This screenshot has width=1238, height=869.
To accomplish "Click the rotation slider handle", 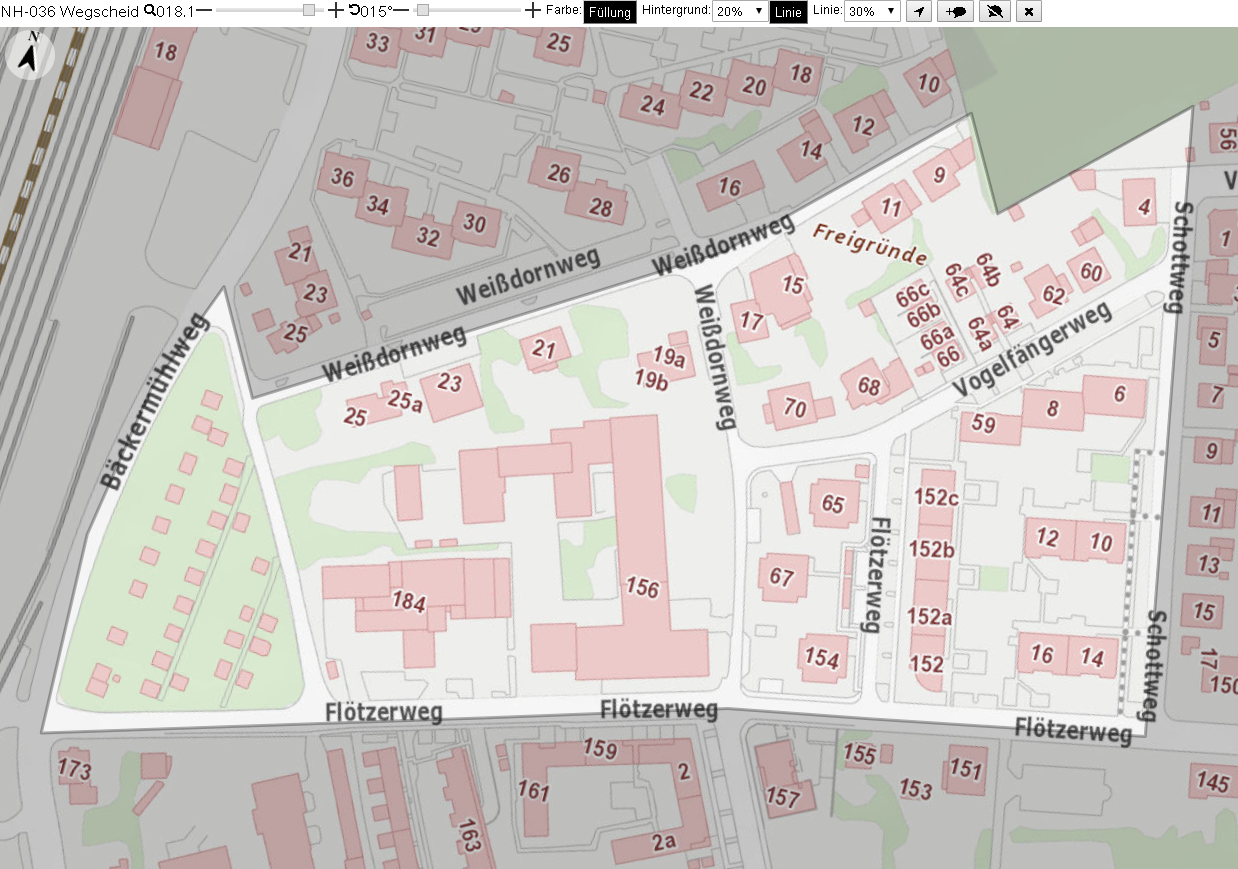I will pos(423,11).
